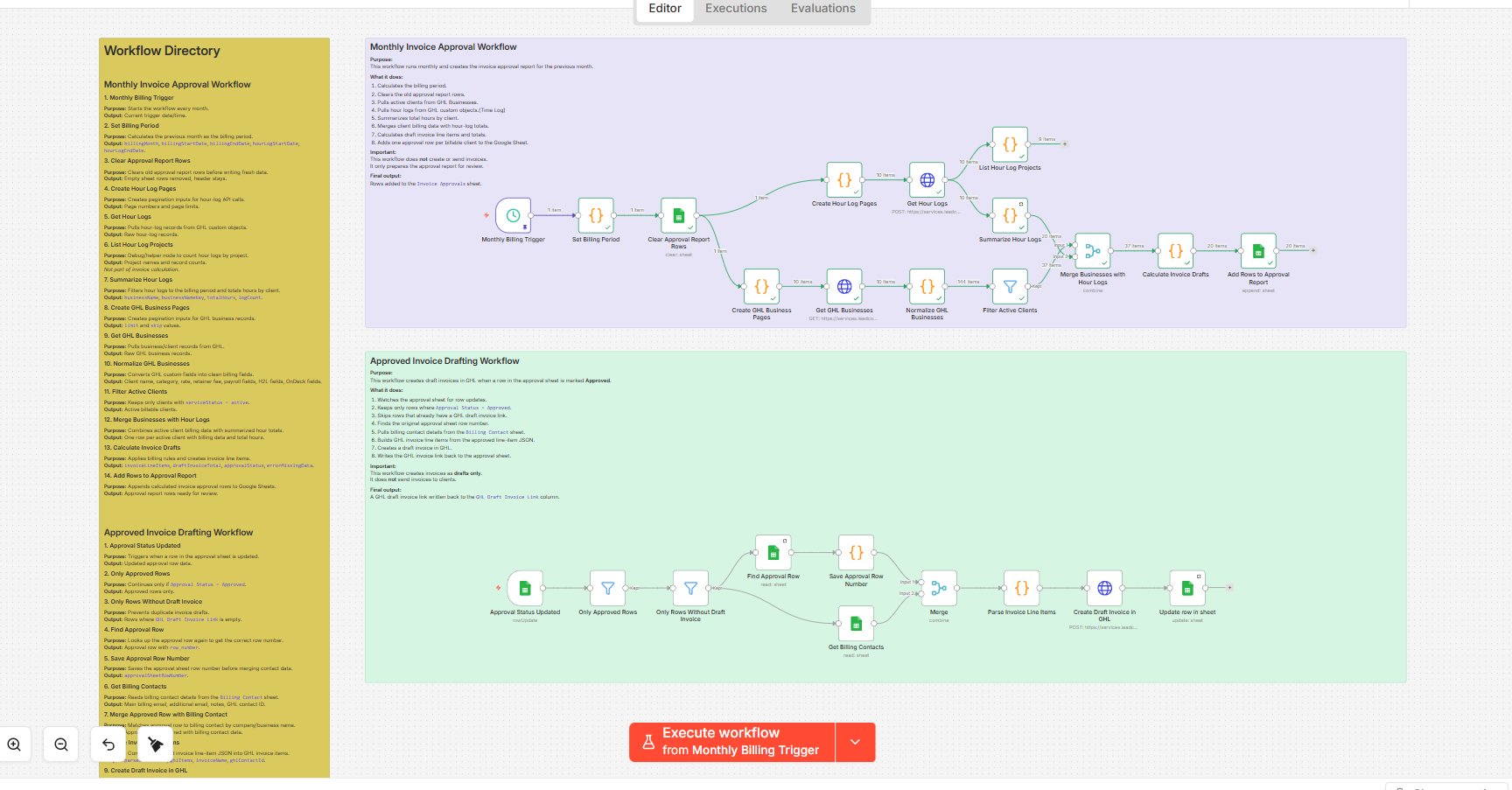Select the Get Hour Logs HTTP node
Screen dimensions: 1512x790
pos(927,179)
